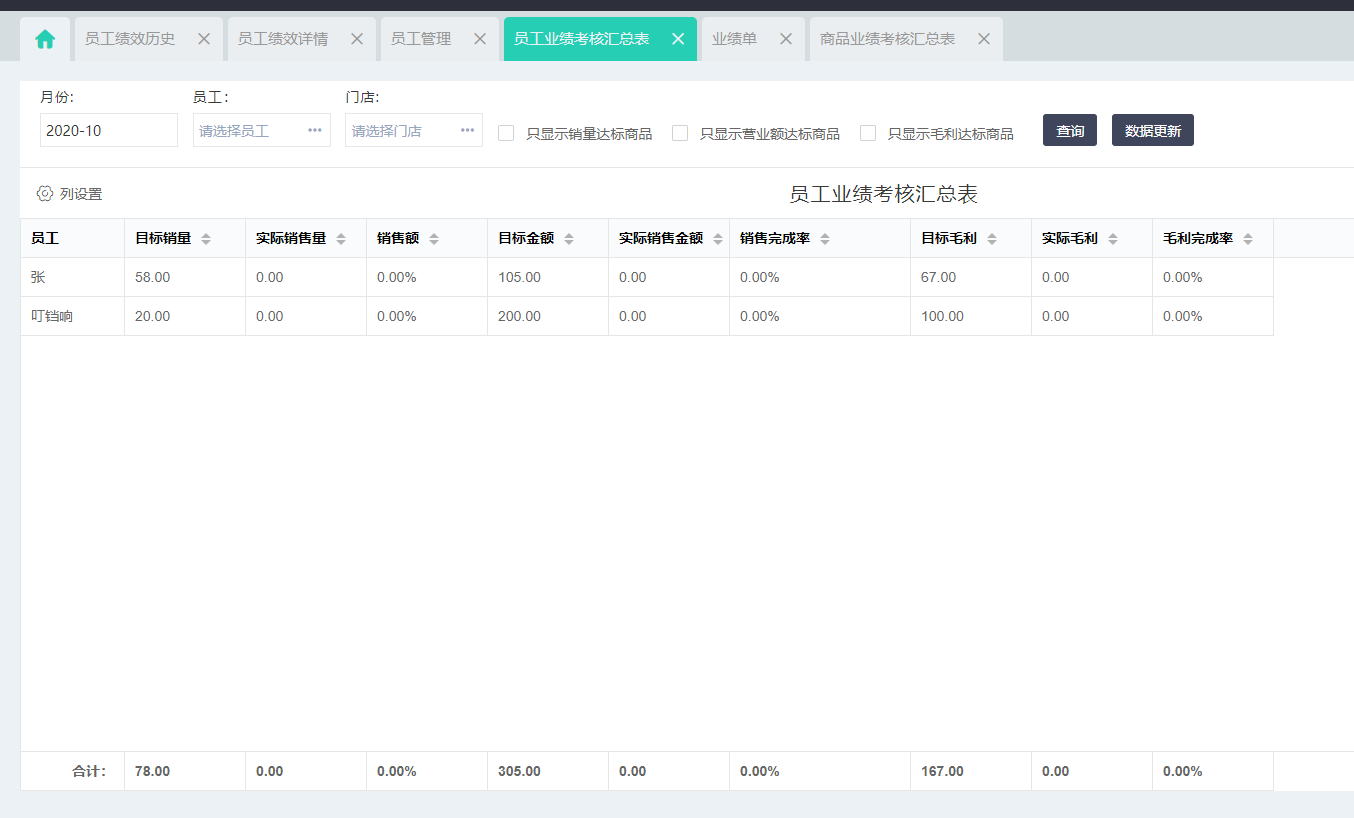Click the 员工业绩考核汇总表 table title

(883, 194)
